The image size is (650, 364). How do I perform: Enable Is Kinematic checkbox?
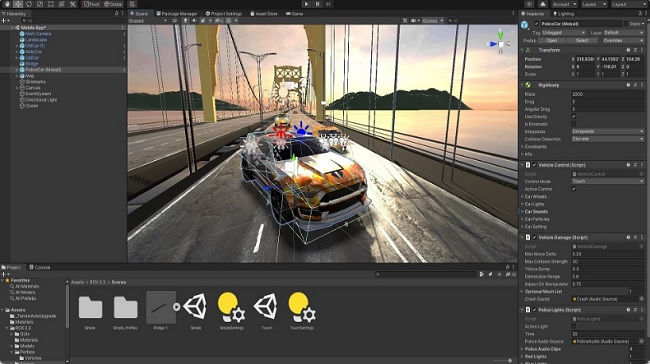(574, 124)
